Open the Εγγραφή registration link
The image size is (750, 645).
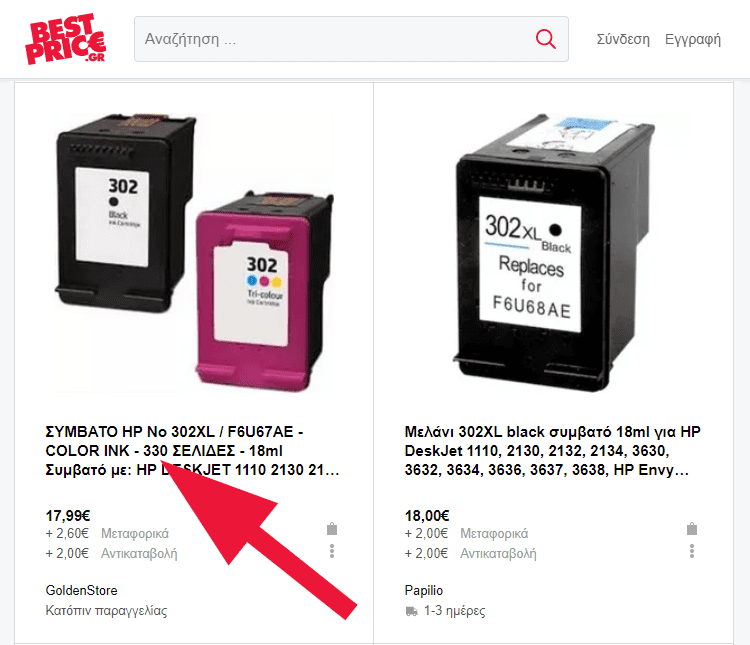point(693,39)
